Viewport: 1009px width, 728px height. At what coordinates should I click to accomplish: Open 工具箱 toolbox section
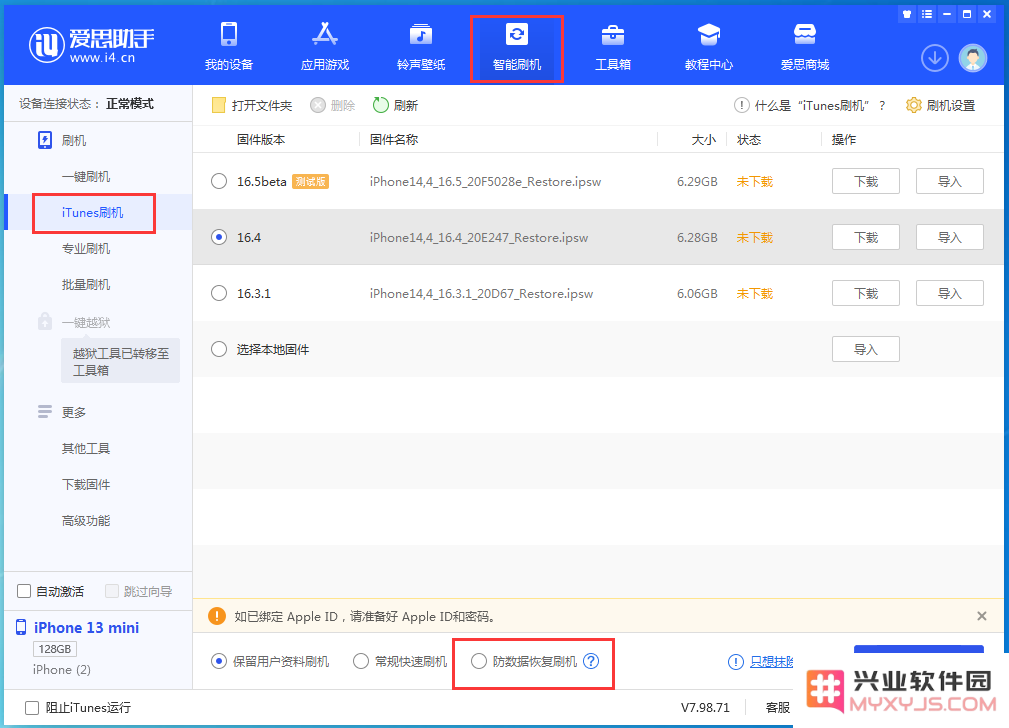coord(613,46)
